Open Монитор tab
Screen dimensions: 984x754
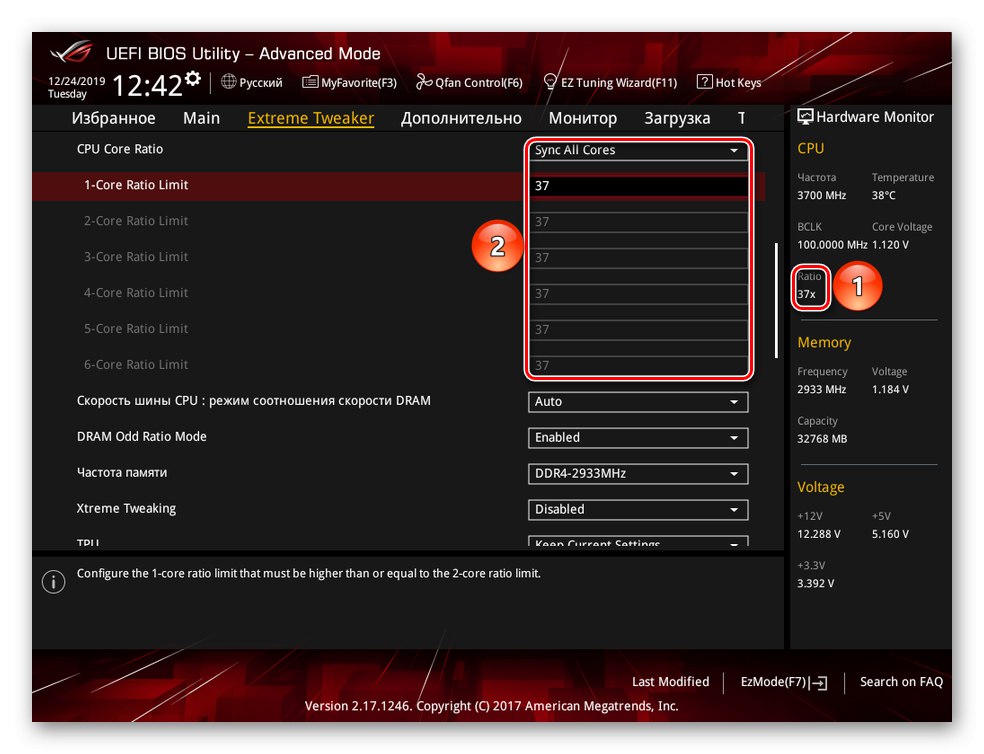pos(583,118)
